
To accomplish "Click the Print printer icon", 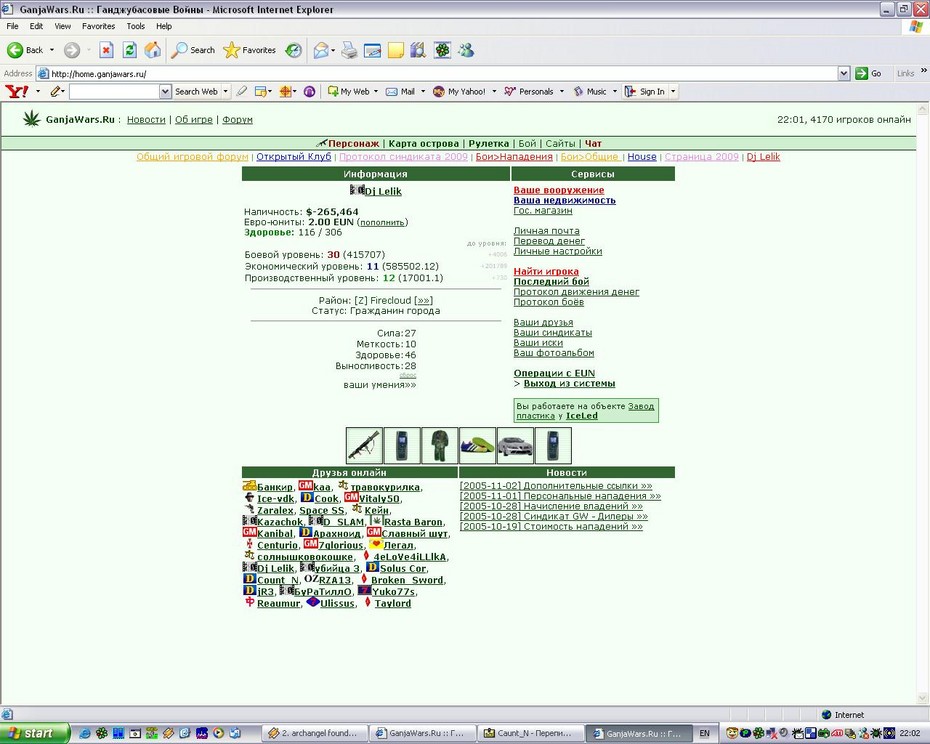I will point(349,50).
